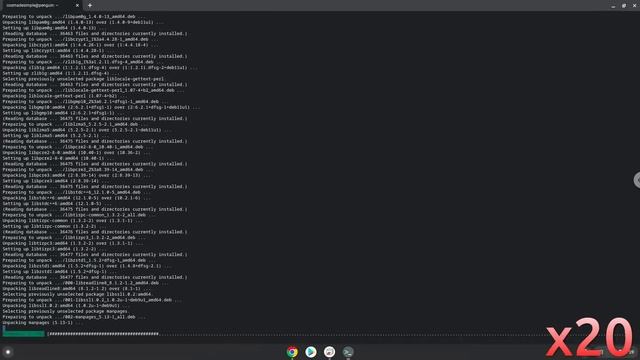Click 'Preparing to unpack .../001-libssl1.0.2' line
The image size is (640, 360).
(92, 300)
